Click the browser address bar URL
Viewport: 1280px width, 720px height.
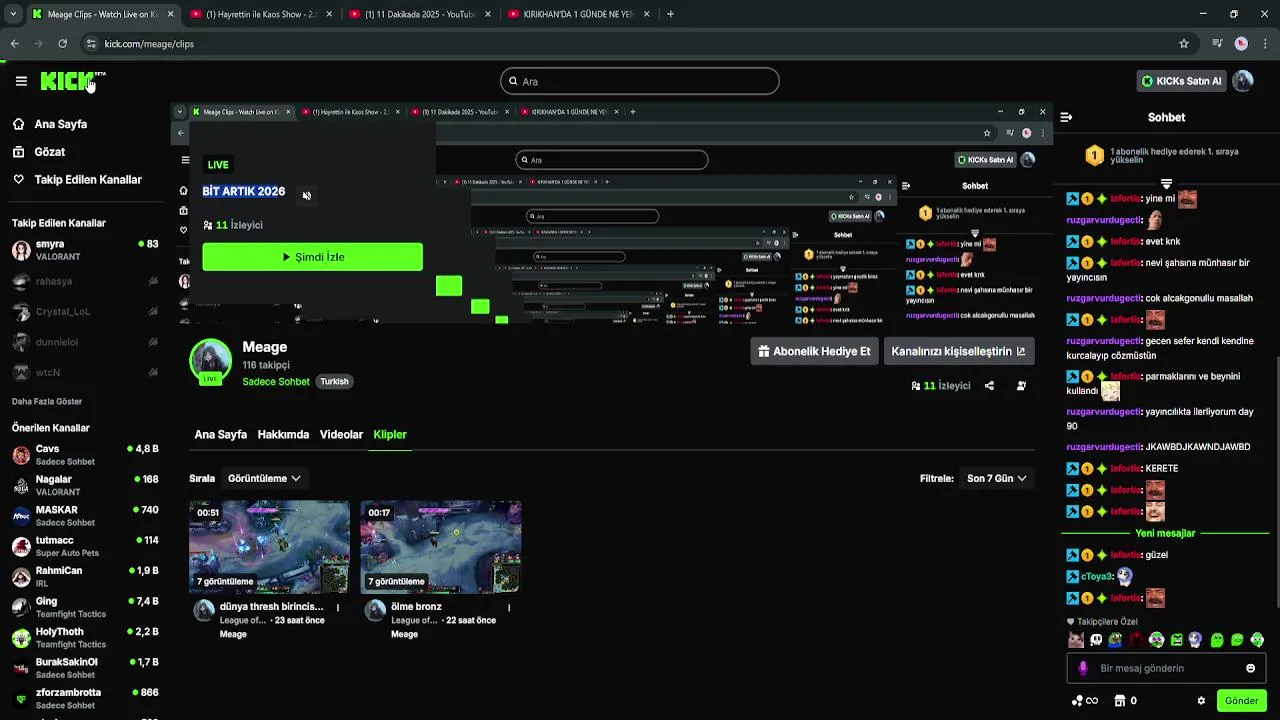point(150,44)
